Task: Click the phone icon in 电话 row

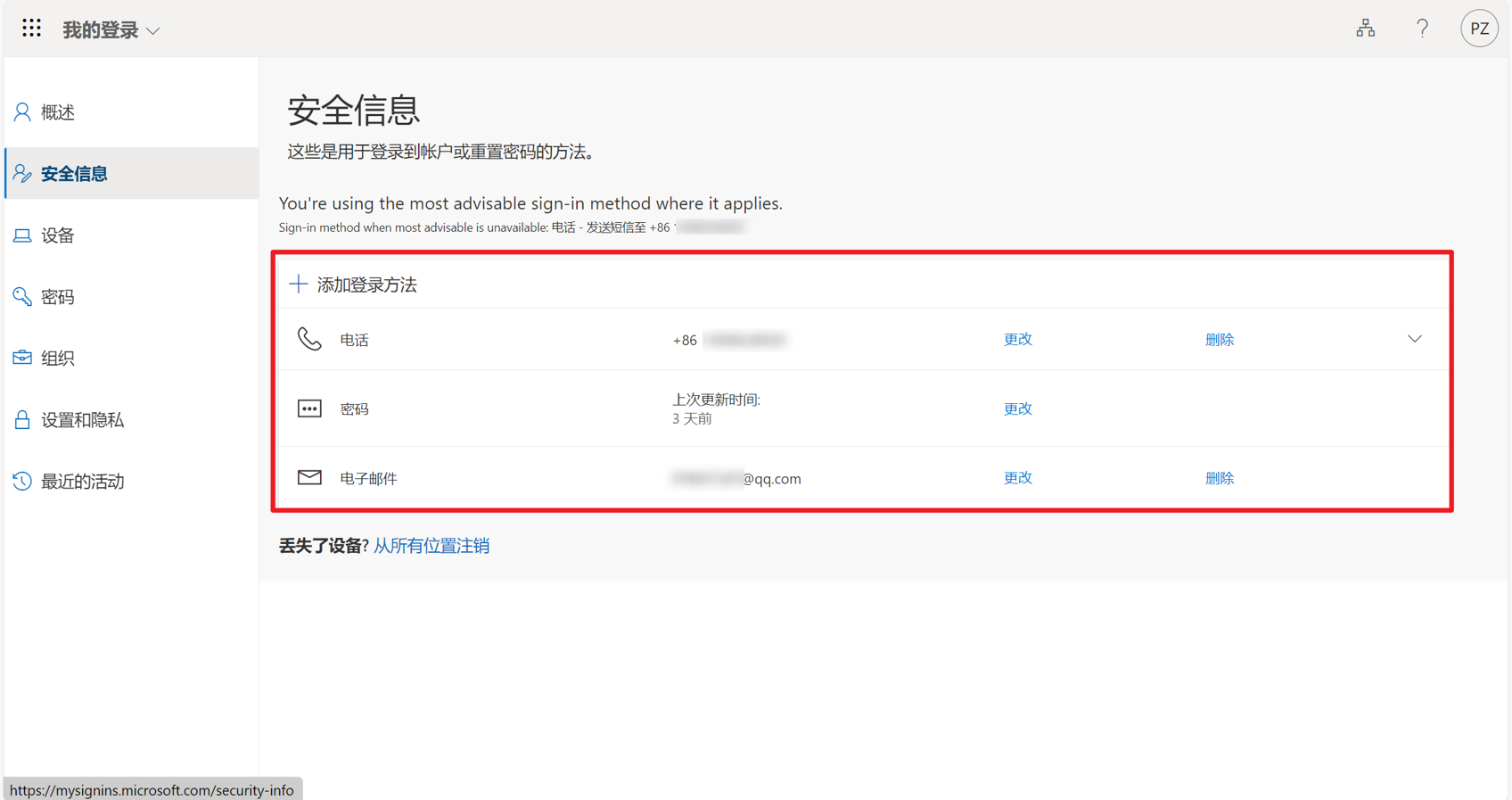Action: point(309,339)
